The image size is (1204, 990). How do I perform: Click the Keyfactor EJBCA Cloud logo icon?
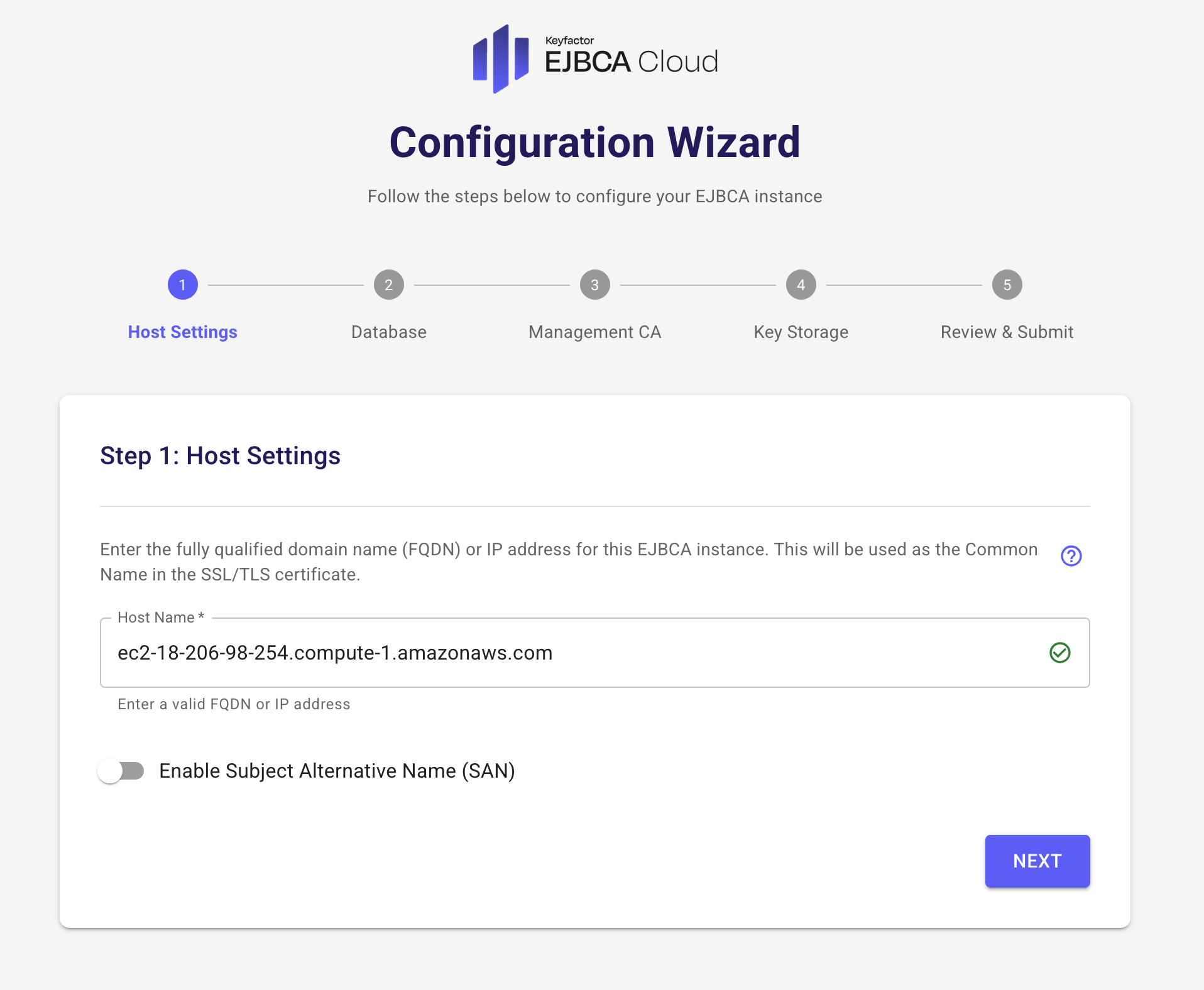(x=501, y=59)
